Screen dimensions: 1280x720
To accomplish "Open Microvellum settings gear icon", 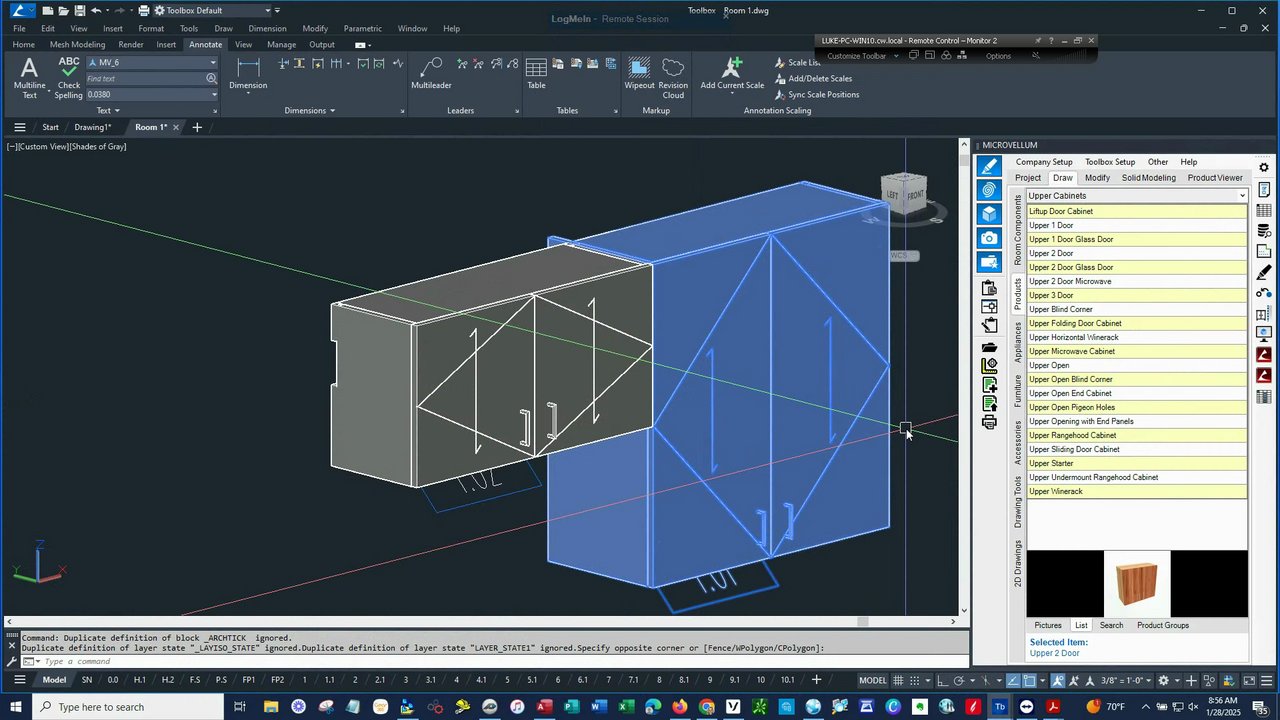I will [x=1264, y=167].
